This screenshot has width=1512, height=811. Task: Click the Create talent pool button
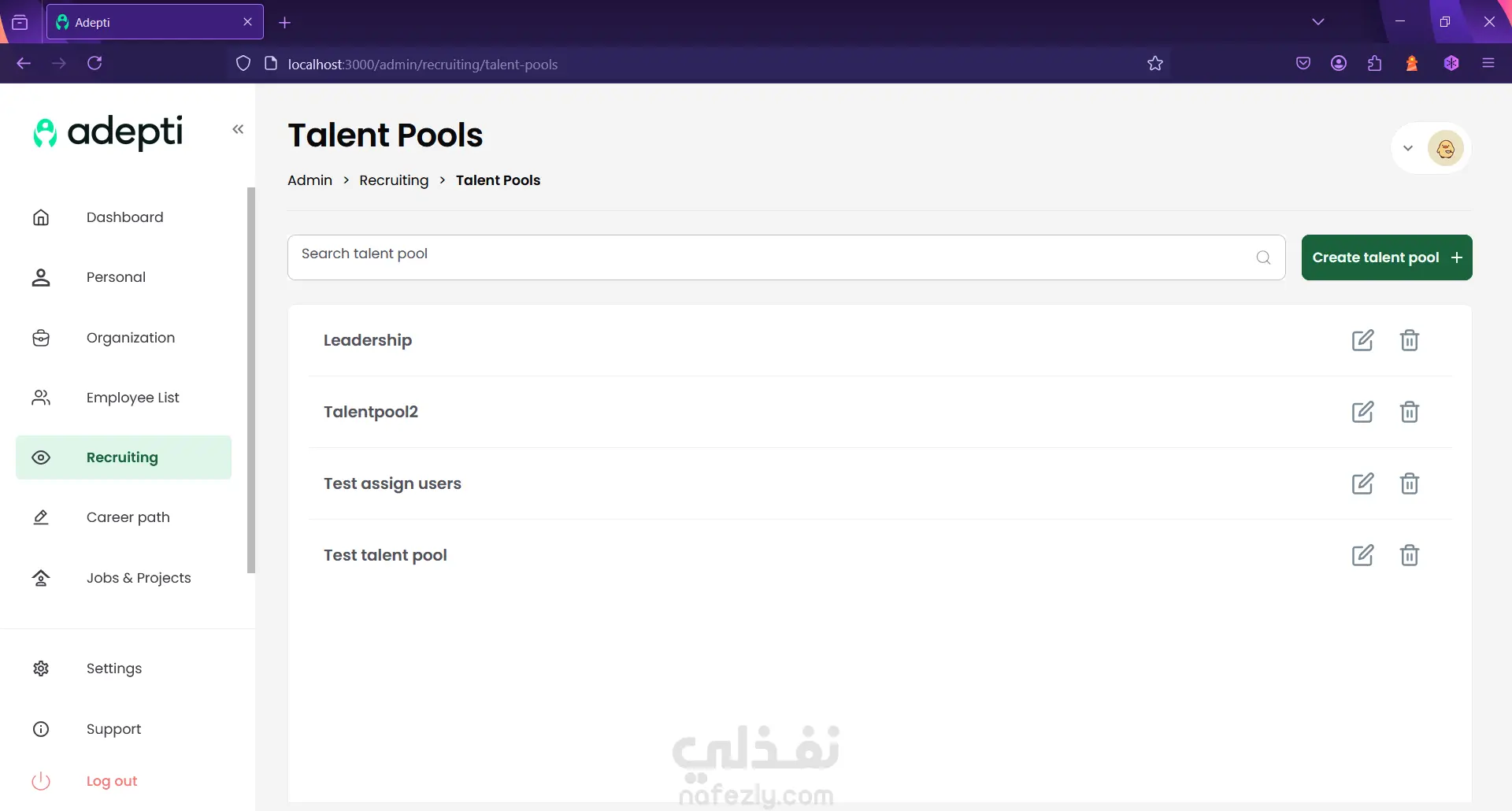(x=1386, y=257)
